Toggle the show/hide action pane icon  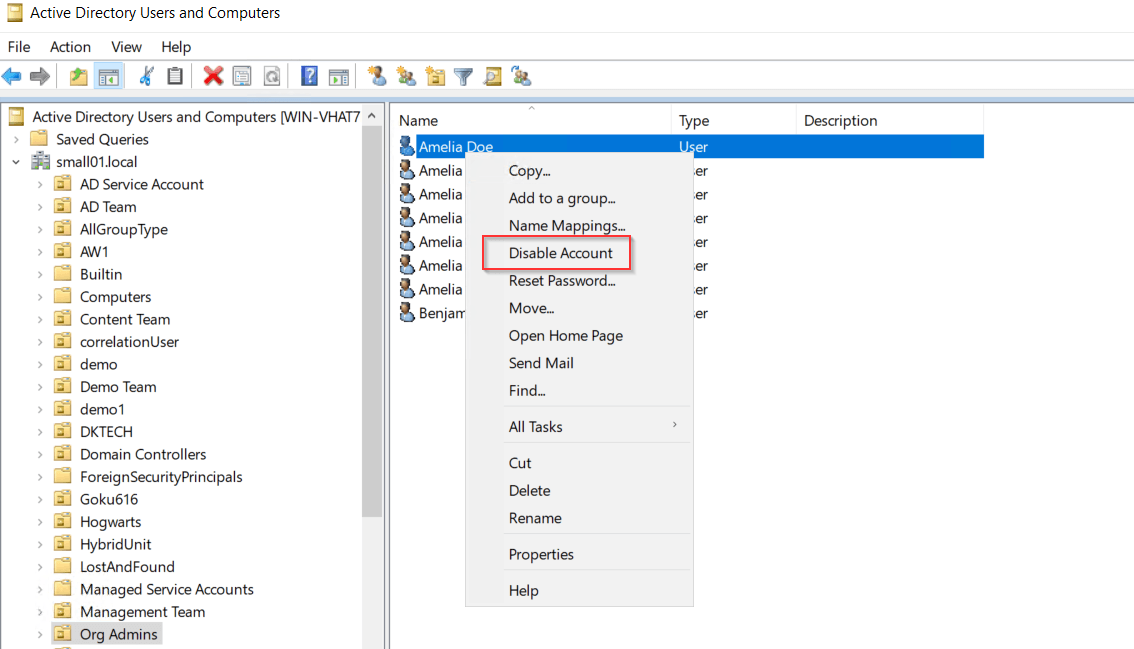click(x=338, y=76)
